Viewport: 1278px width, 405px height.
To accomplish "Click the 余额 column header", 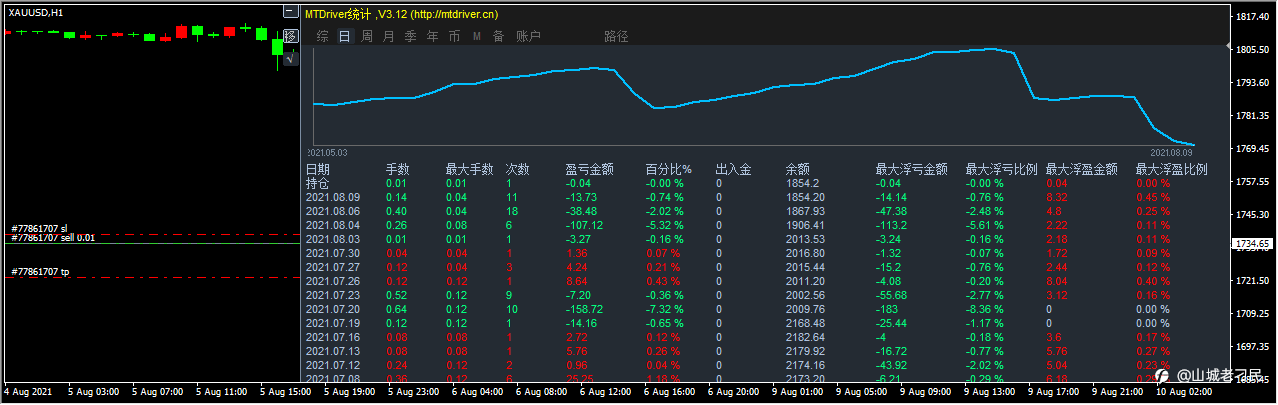I will [797, 170].
